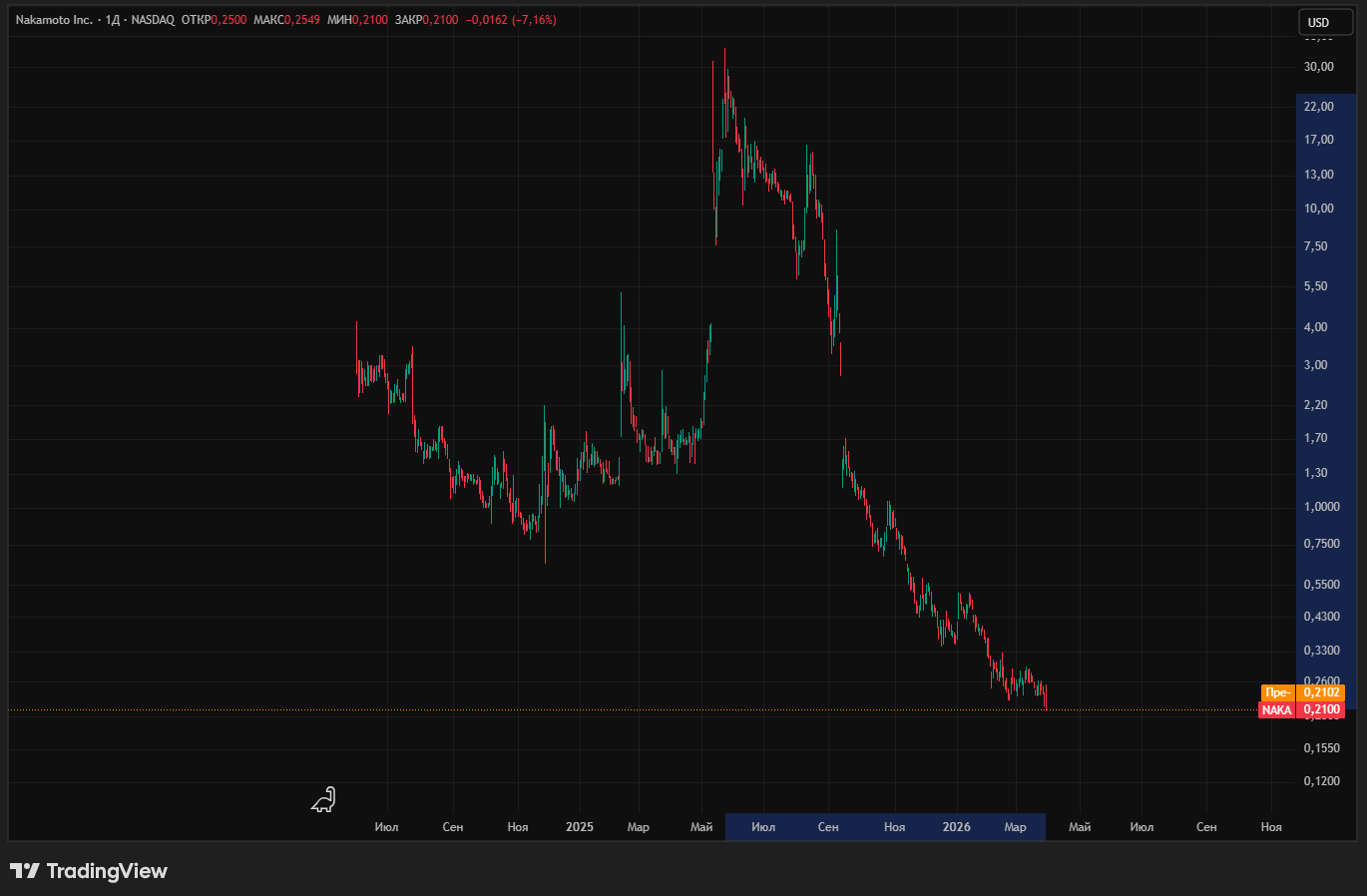The image size is (1367, 896).
Task: Click 0,1550 on the price scale
Action: point(1321,748)
